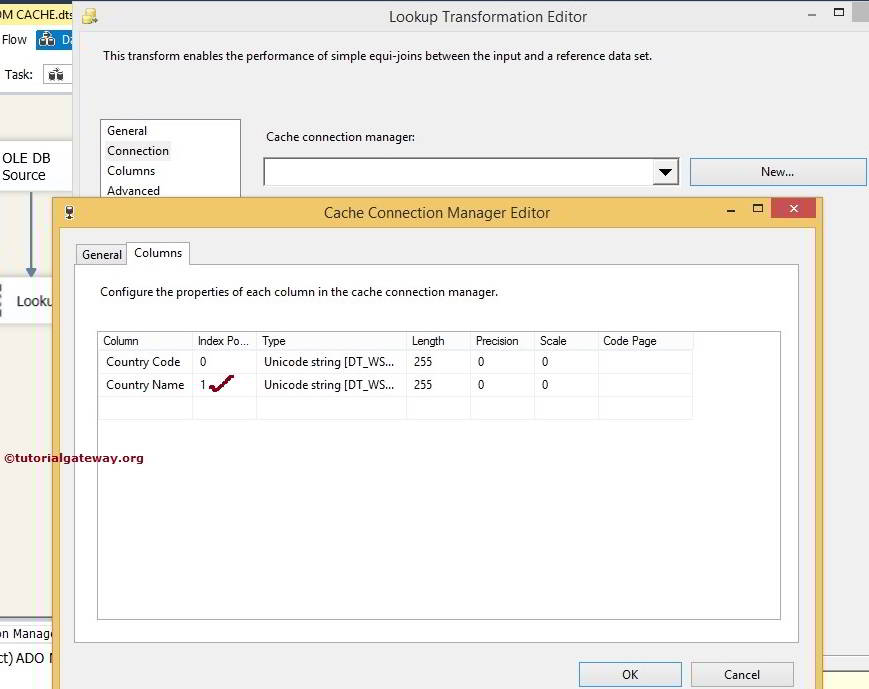The image size is (869, 689).
Task: Click the Cancel button
Action: click(x=741, y=674)
